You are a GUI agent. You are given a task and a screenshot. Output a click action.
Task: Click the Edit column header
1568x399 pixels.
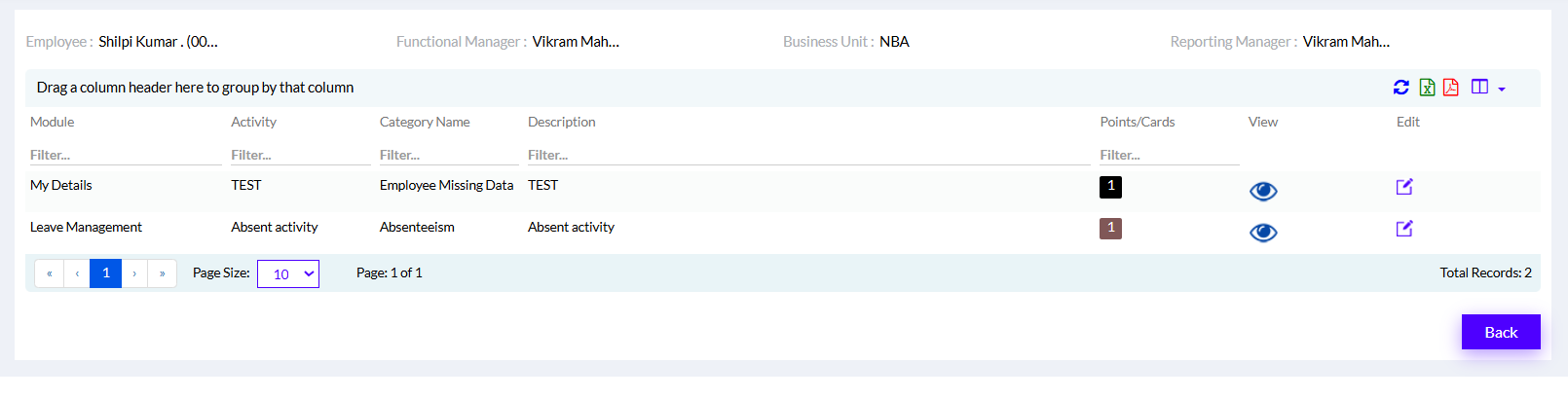click(x=1408, y=122)
